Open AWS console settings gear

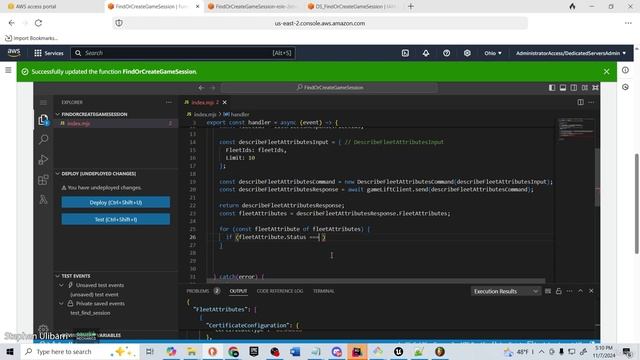click(x=467, y=53)
